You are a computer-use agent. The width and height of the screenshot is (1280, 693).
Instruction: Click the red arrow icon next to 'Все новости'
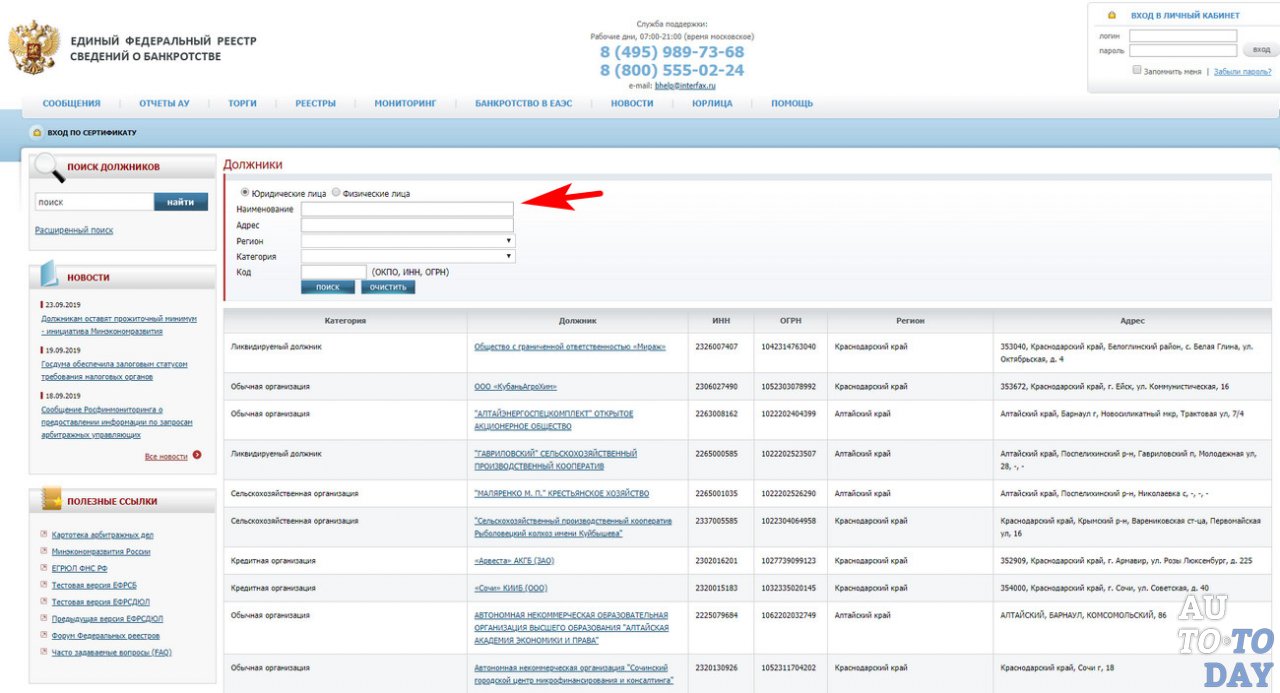click(x=197, y=456)
